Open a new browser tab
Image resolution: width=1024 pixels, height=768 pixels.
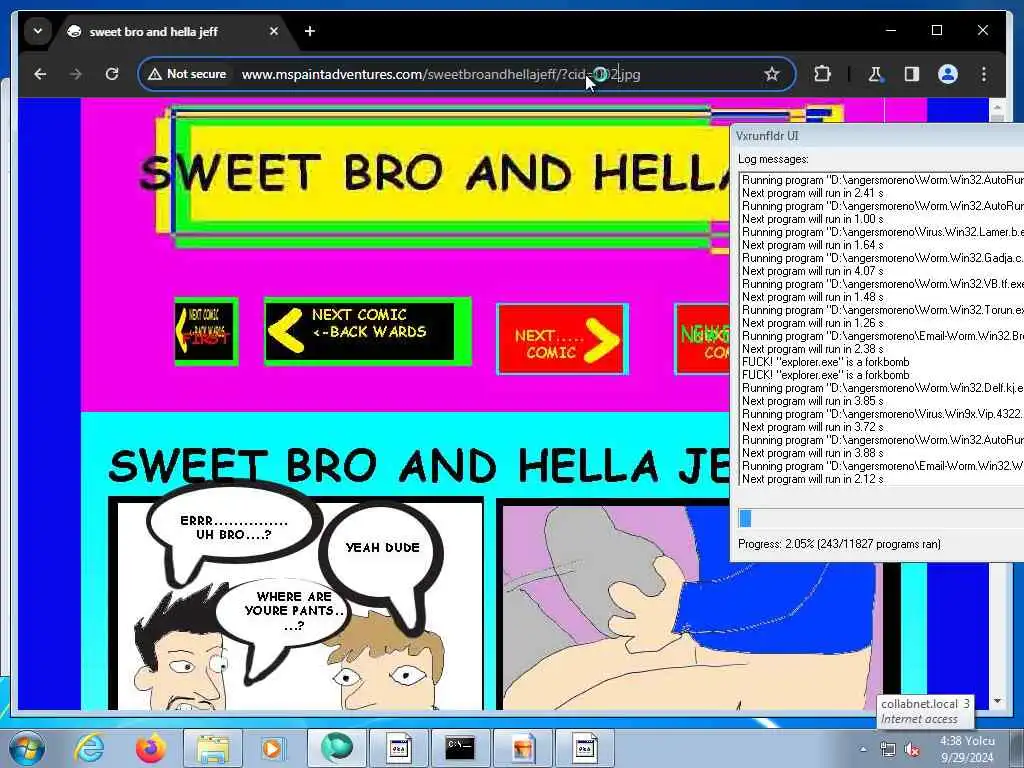click(x=310, y=31)
